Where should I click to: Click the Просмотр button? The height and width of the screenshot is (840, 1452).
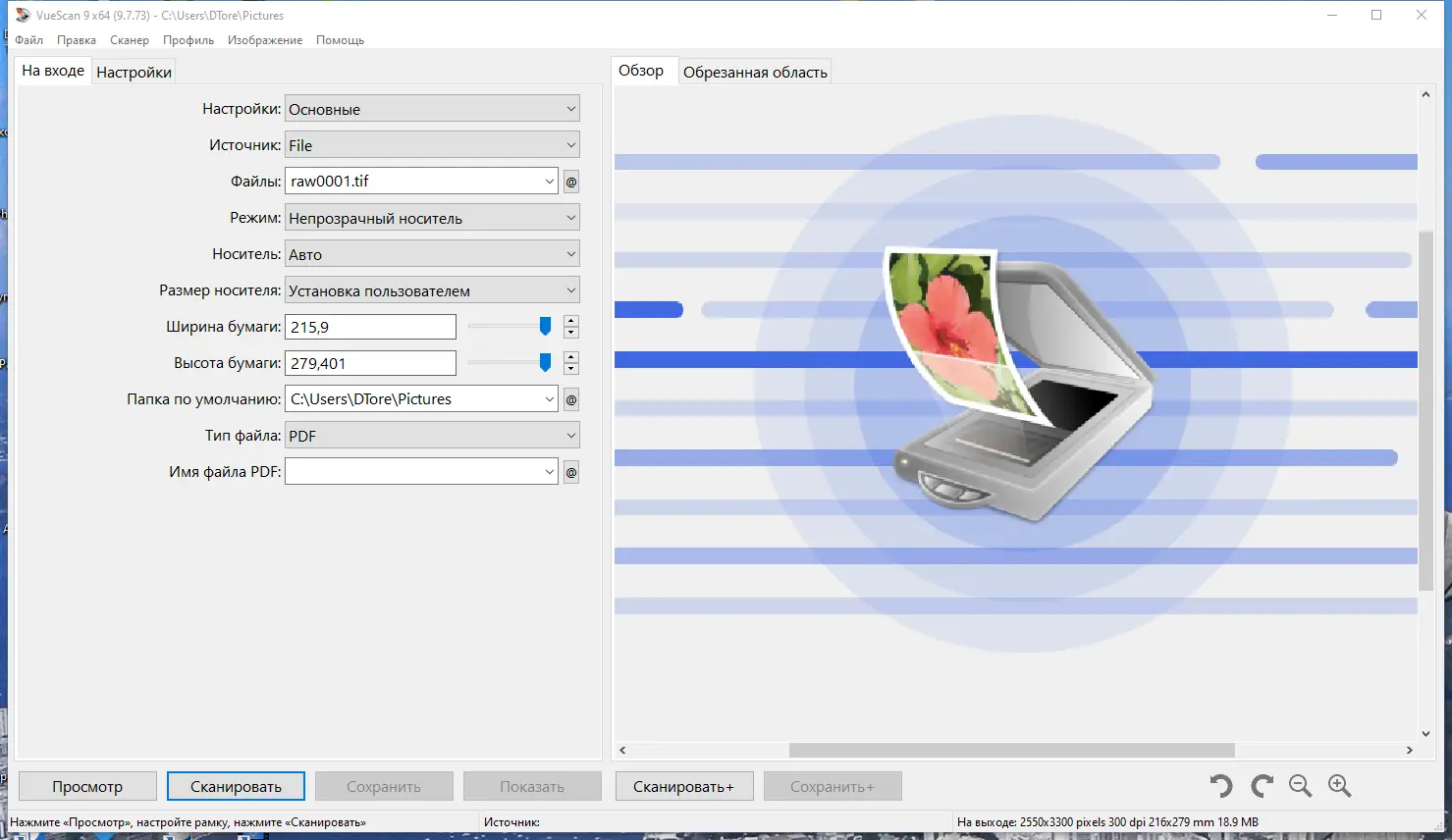coord(86,785)
